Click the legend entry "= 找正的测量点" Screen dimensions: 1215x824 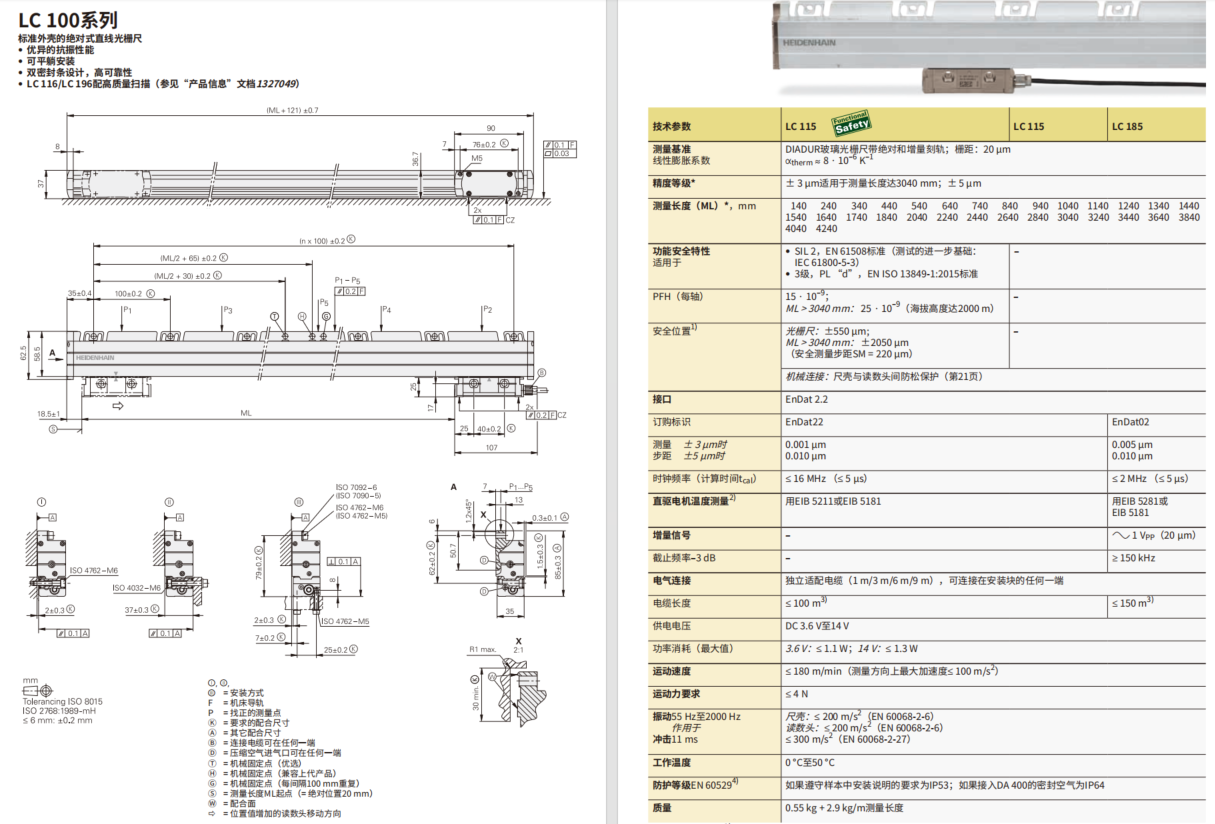point(253,711)
